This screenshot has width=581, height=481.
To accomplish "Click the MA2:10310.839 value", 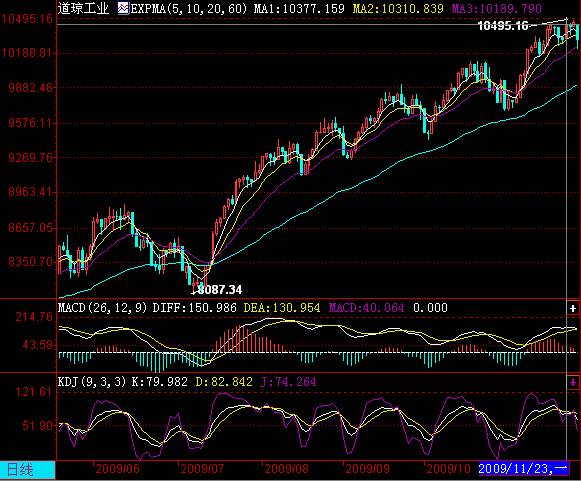I will [x=398, y=9].
